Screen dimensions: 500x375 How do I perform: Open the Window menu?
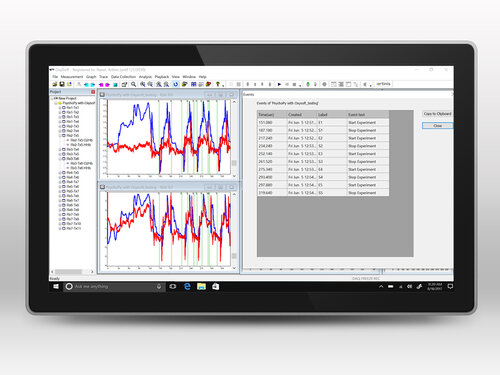coord(189,77)
